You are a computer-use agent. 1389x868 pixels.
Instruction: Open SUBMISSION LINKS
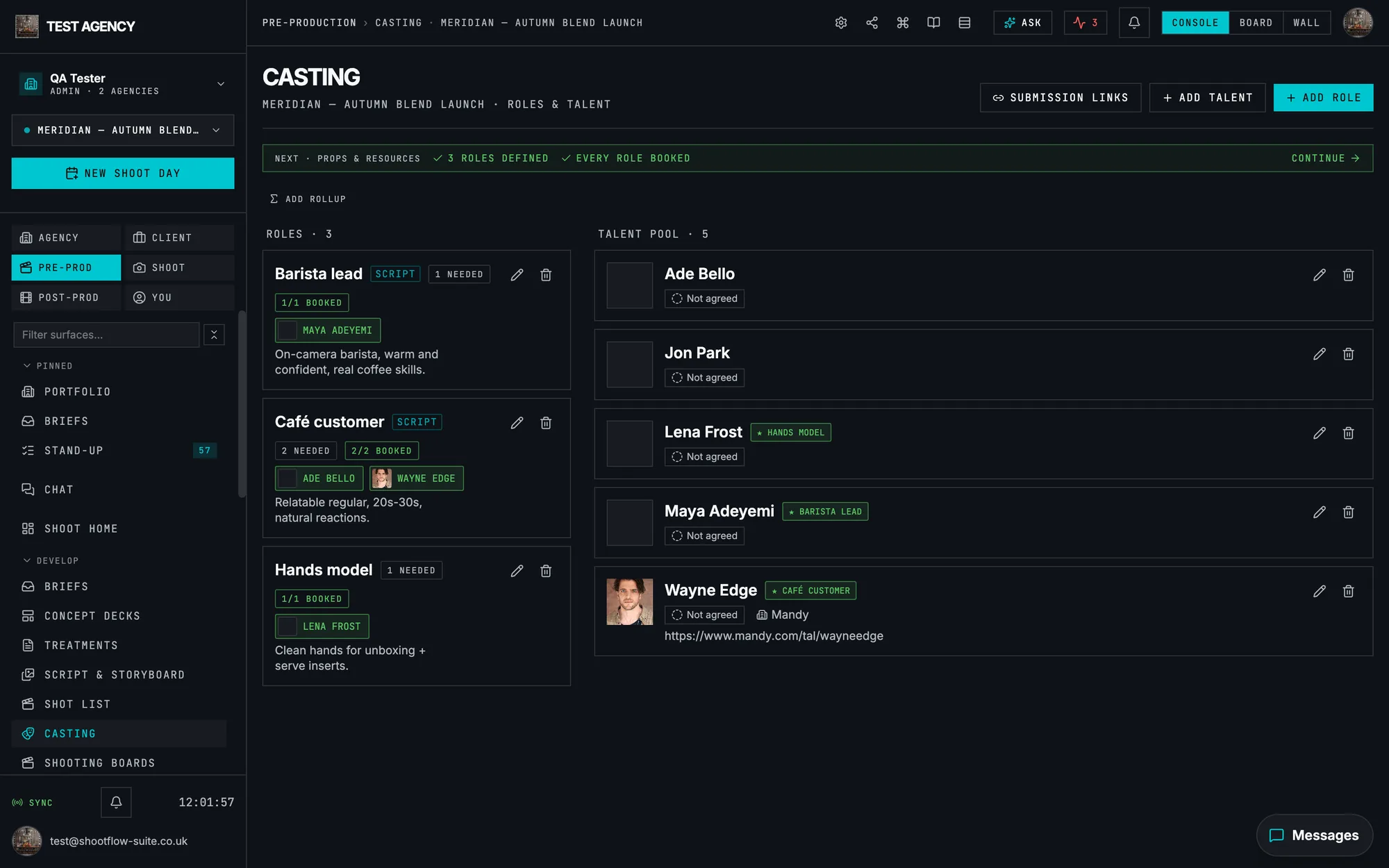pos(1061,98)
